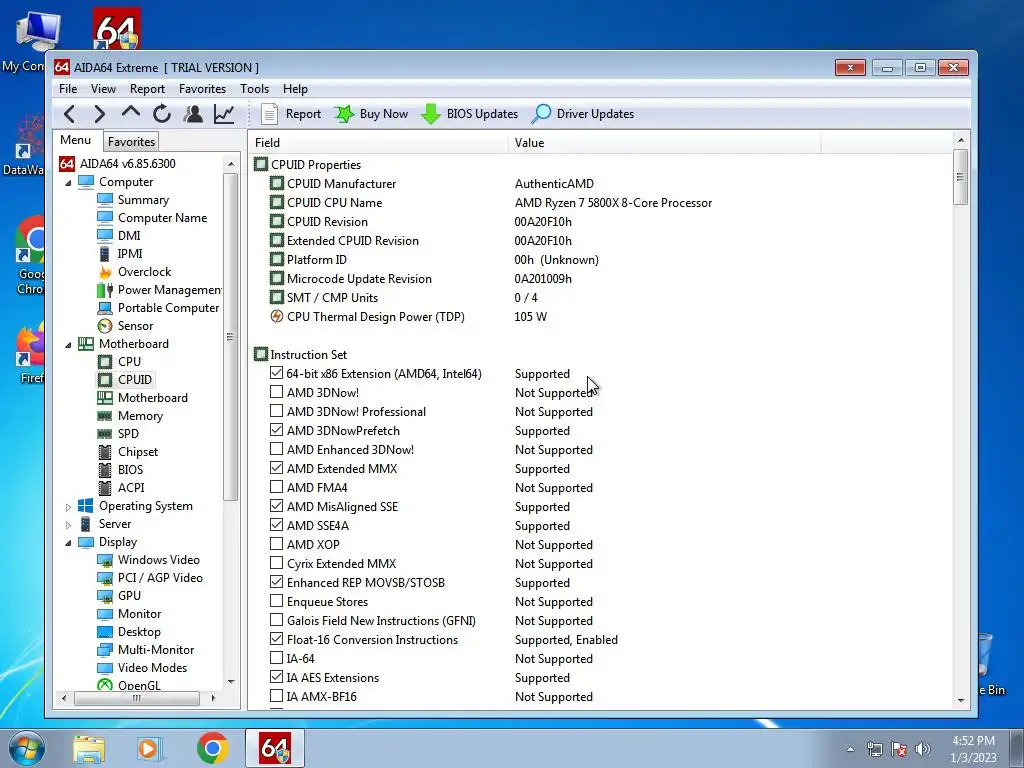This screenshot has width=1024, height=768.
Task: Click the volume speaker tray icon
Action: click(x=923, y=749)
